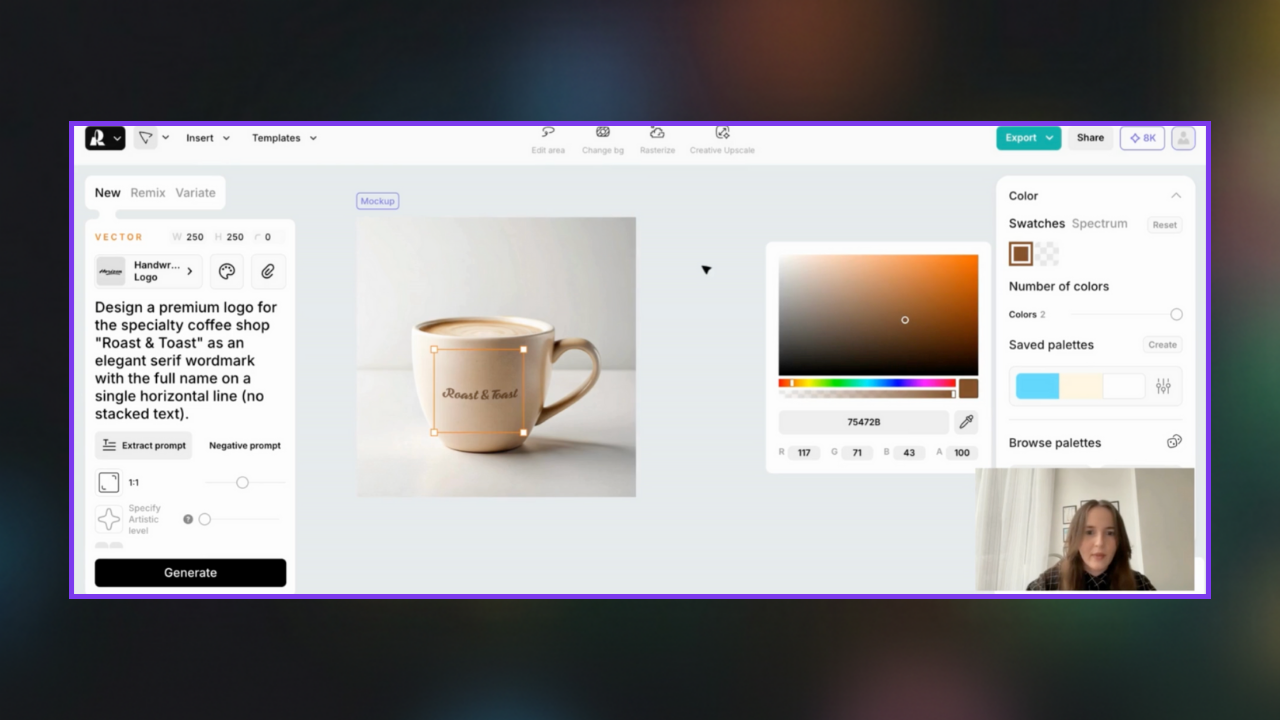
Task: Switch to the Variate tab
Action: pos(195,193)
